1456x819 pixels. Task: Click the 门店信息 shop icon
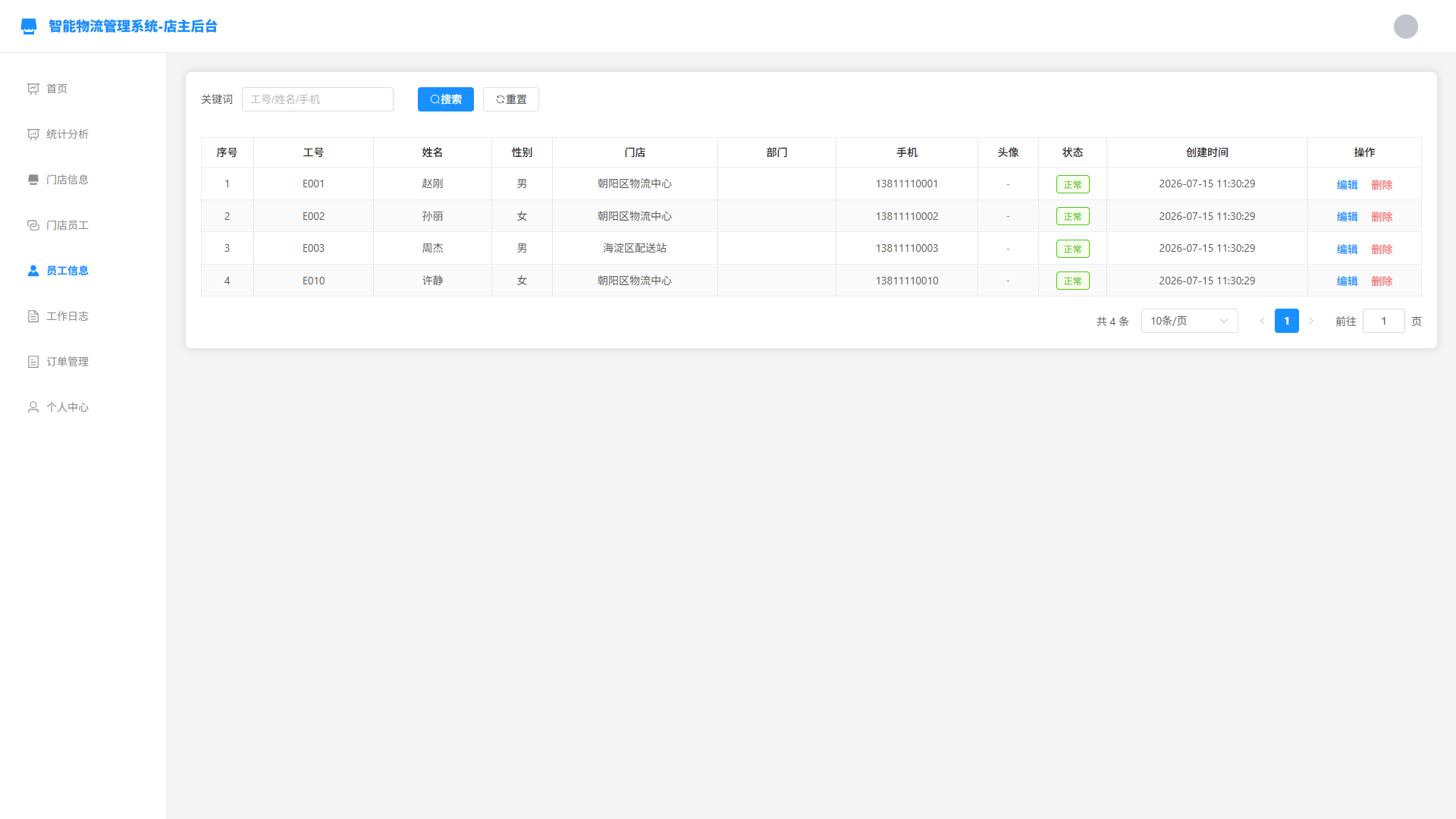[x=33, y=180]
